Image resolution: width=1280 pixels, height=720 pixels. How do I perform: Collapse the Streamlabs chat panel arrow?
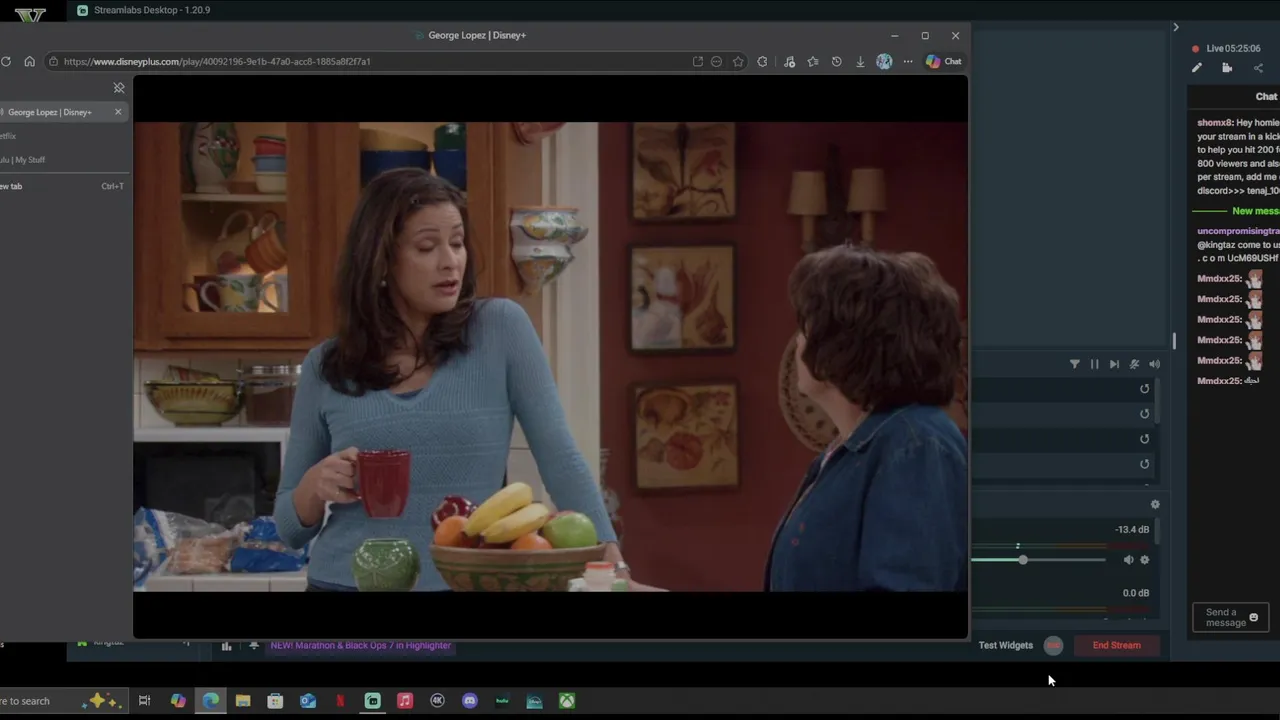coord(1176,27)
